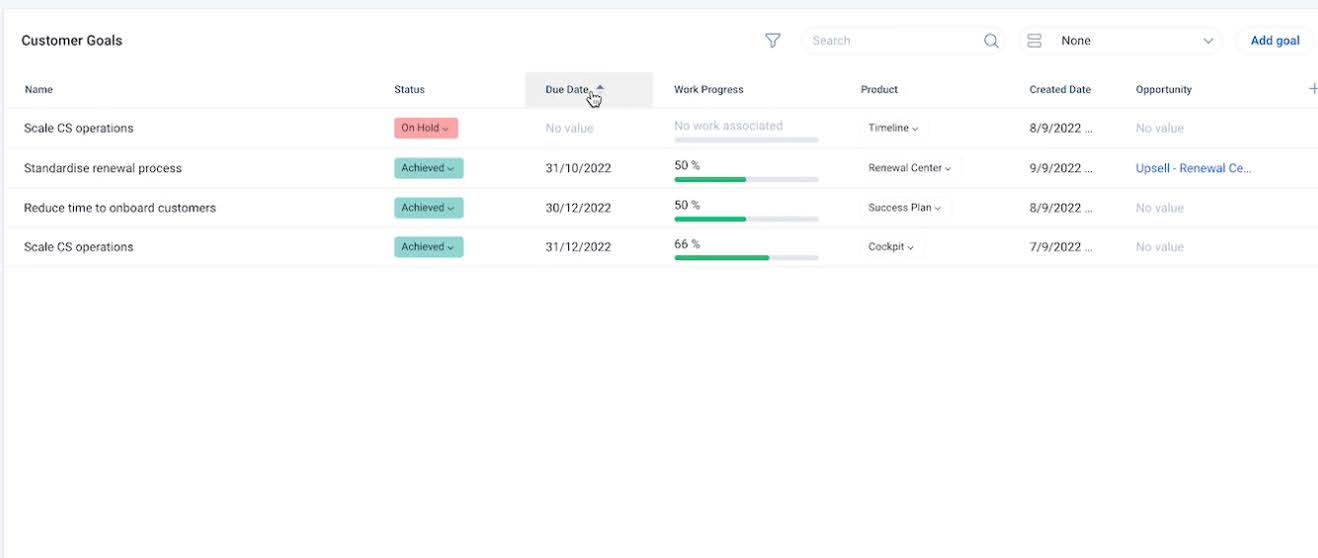Click the due date 31/10/2022
Screen dimensions: 1318x558
[x=578, y=168]
